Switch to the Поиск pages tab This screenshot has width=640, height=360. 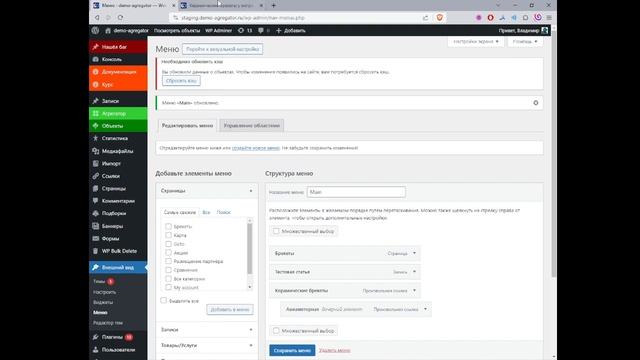(223, 212)
